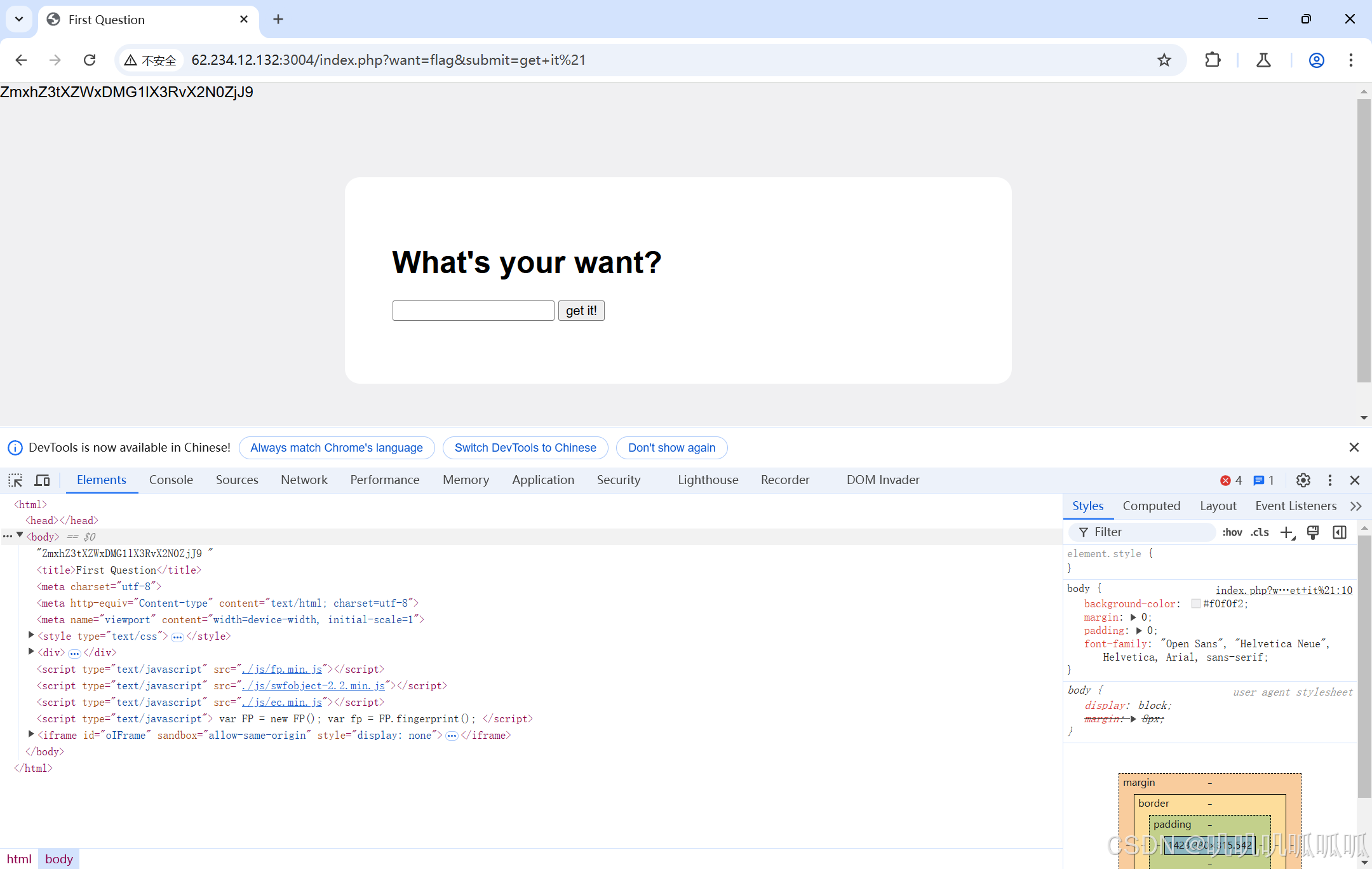
Task: Click the inspect element picker icon
Action: (15, 480)
